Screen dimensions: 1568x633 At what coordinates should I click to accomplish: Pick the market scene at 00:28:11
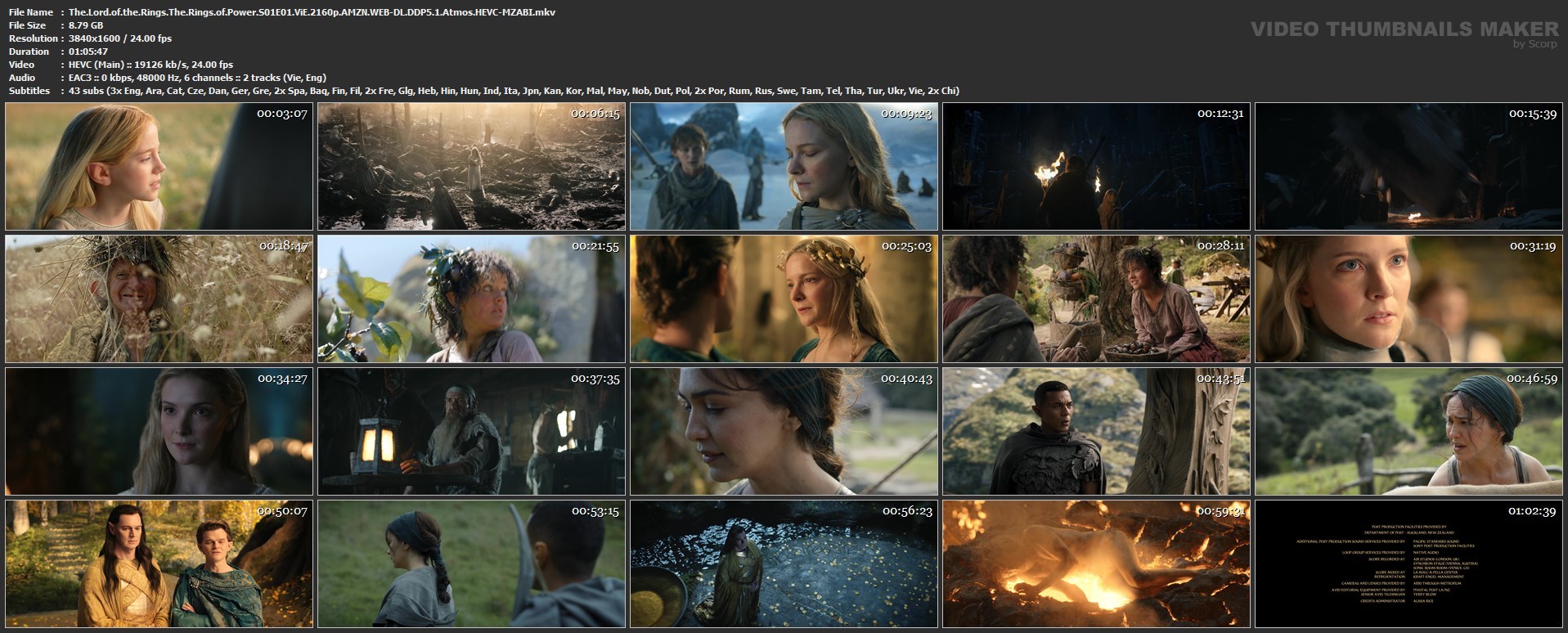click(1096, 299)
